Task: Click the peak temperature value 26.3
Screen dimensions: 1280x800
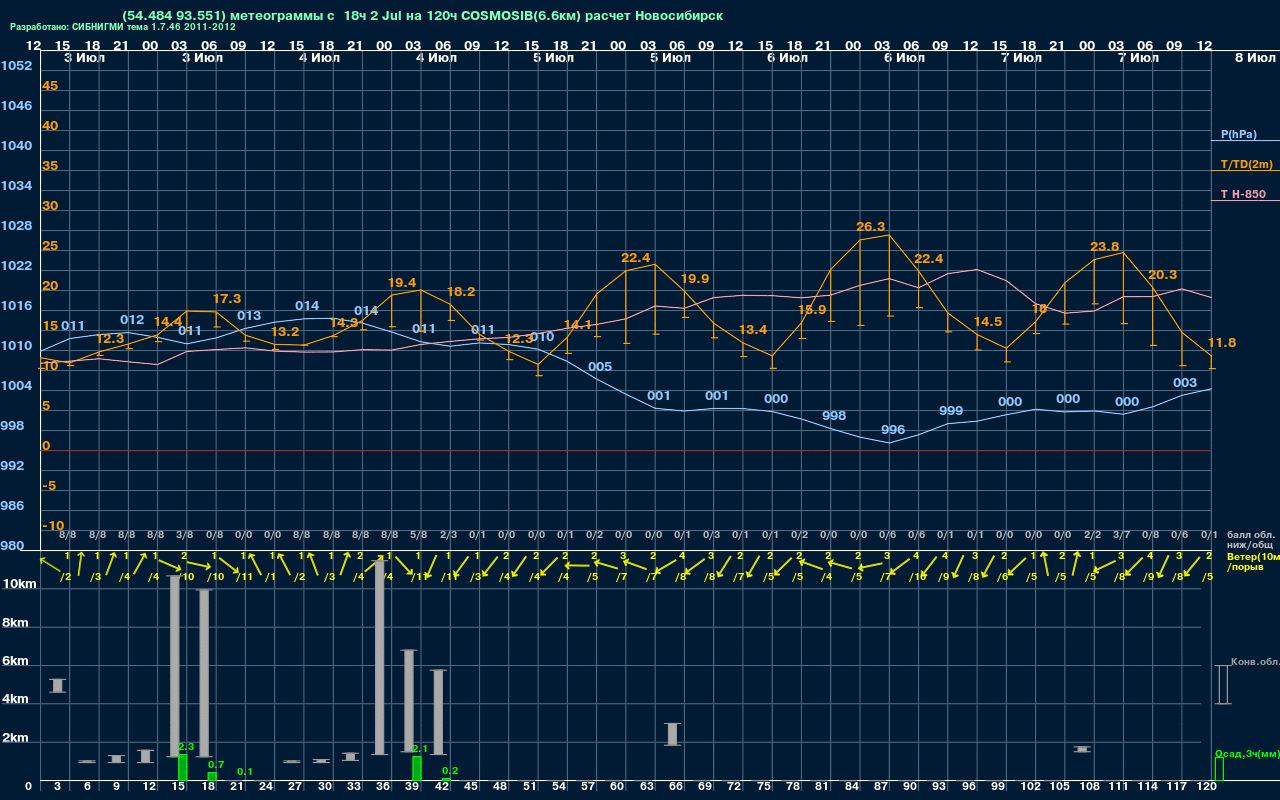Action: [x=871, y=227]
